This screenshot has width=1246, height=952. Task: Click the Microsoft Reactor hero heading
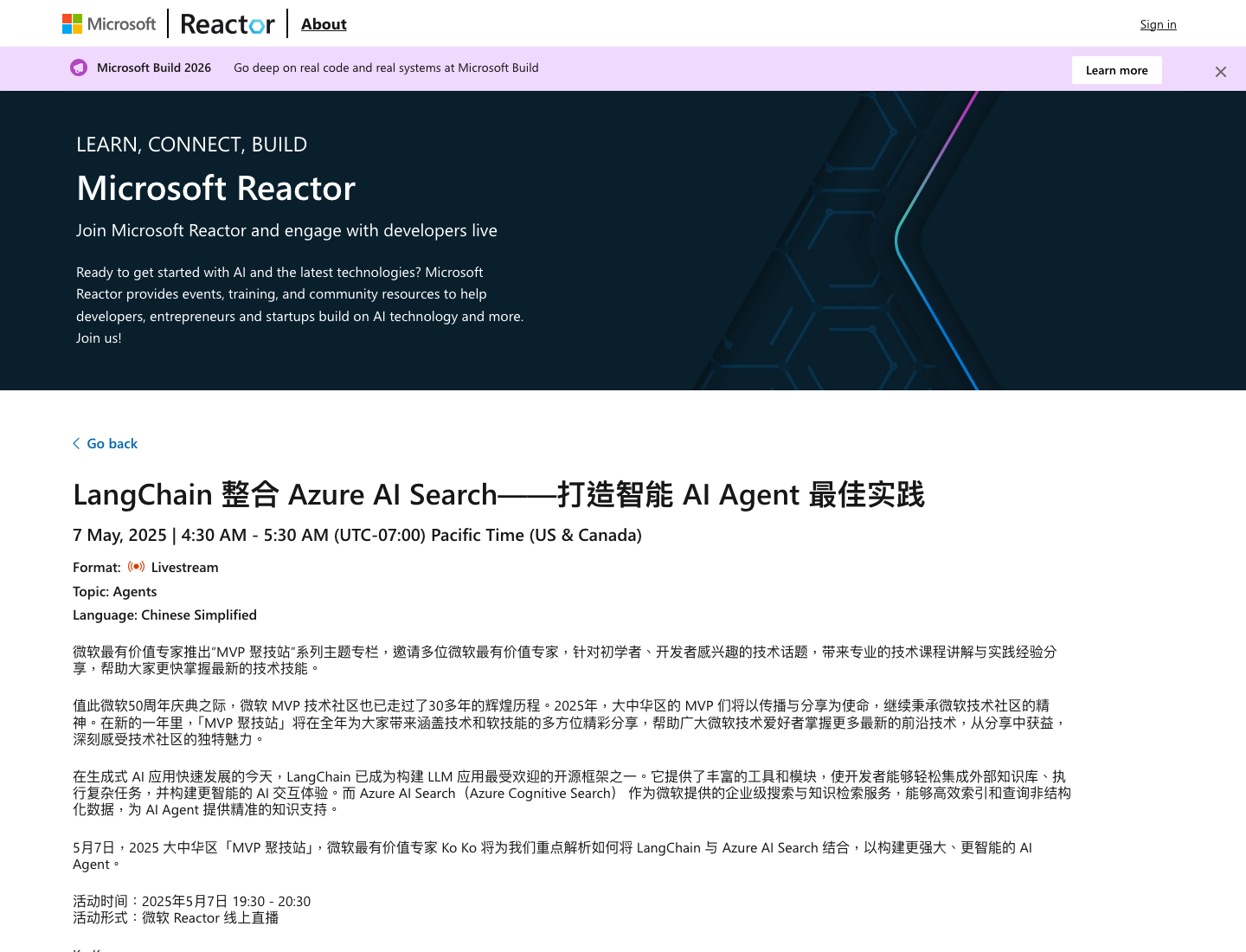click(x=216, y=188)
